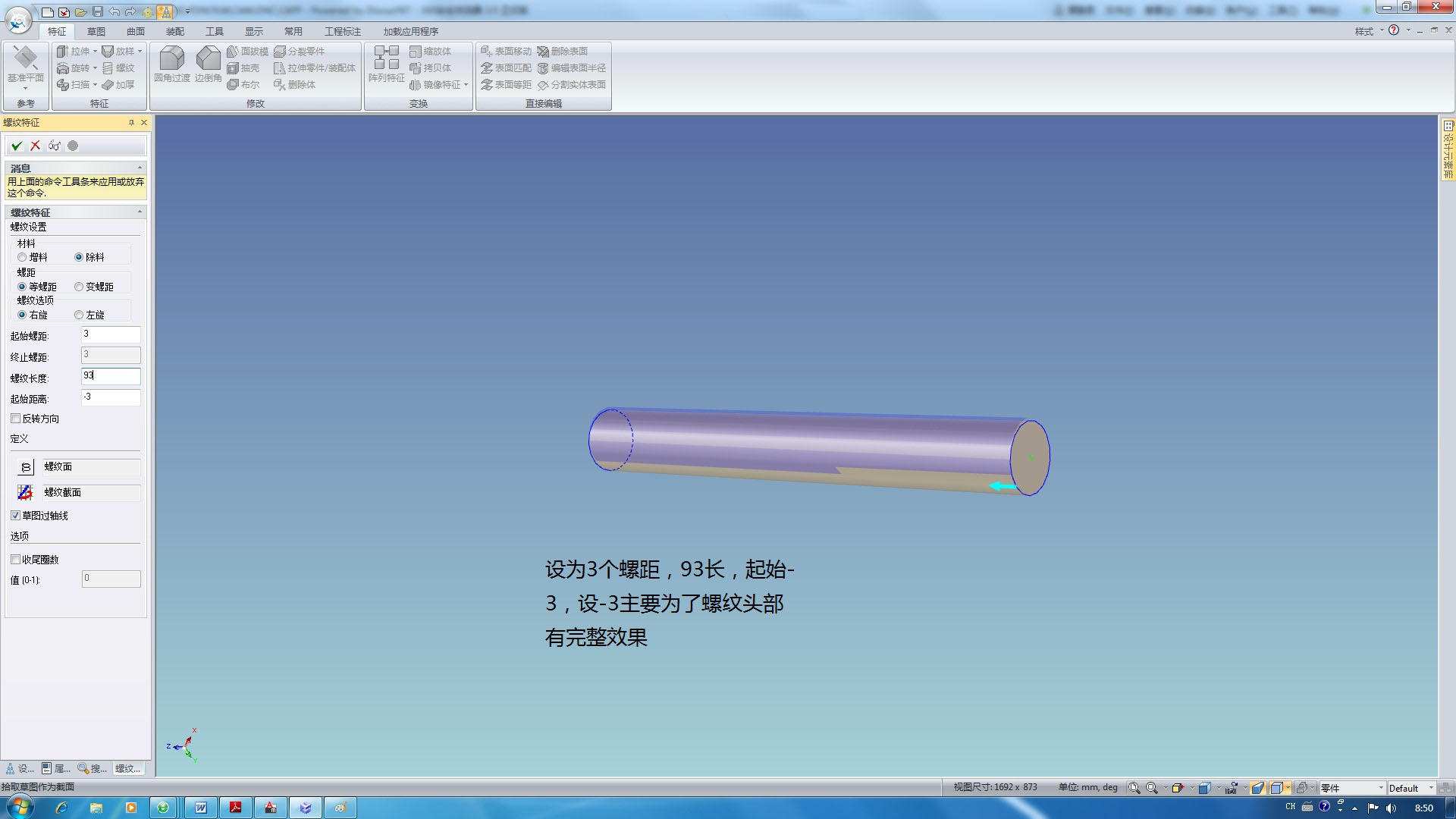The height and width of the screenshot is (819, 1456).
Task: Expand the 拉伸 extrude dropdown arrow
Action: pyautogui.click(x=95, y=52)
